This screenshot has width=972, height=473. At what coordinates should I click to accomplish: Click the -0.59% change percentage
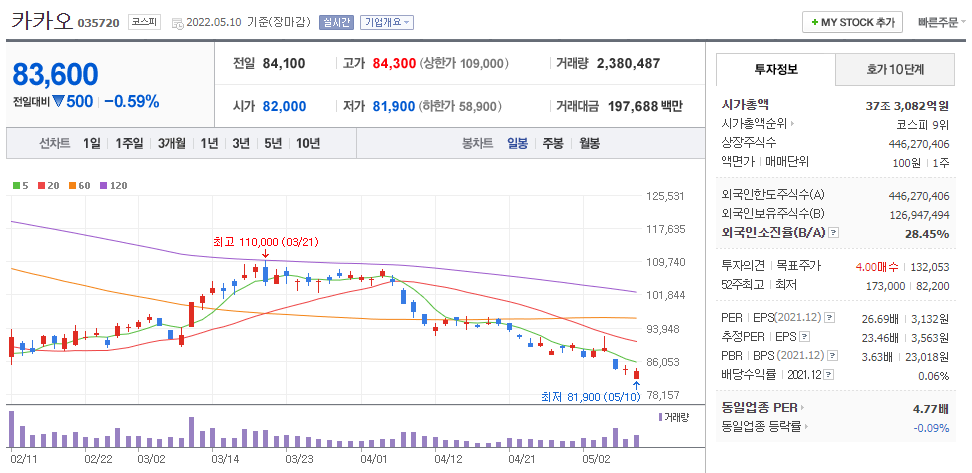(131, 101)
